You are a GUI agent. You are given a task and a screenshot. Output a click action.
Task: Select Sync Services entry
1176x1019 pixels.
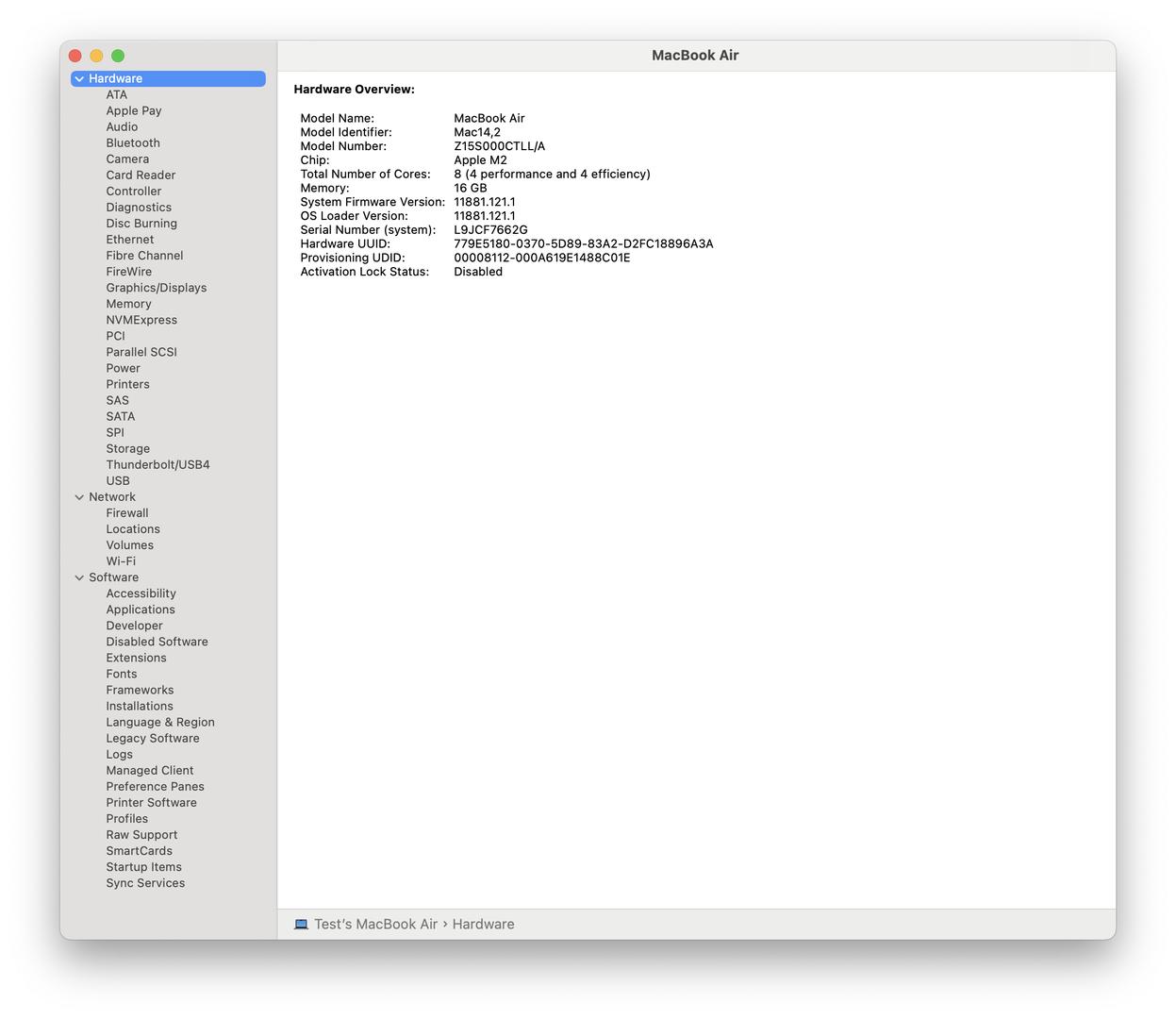[145, 883]
